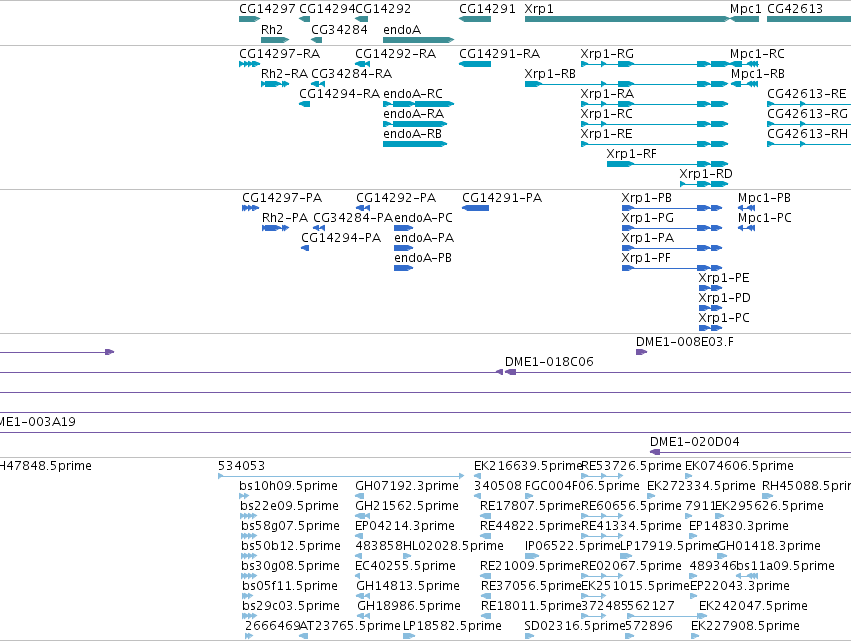Select the bs10h09.5prime EST marker
This screenshot has height=641, width=851.
point(244,496)
